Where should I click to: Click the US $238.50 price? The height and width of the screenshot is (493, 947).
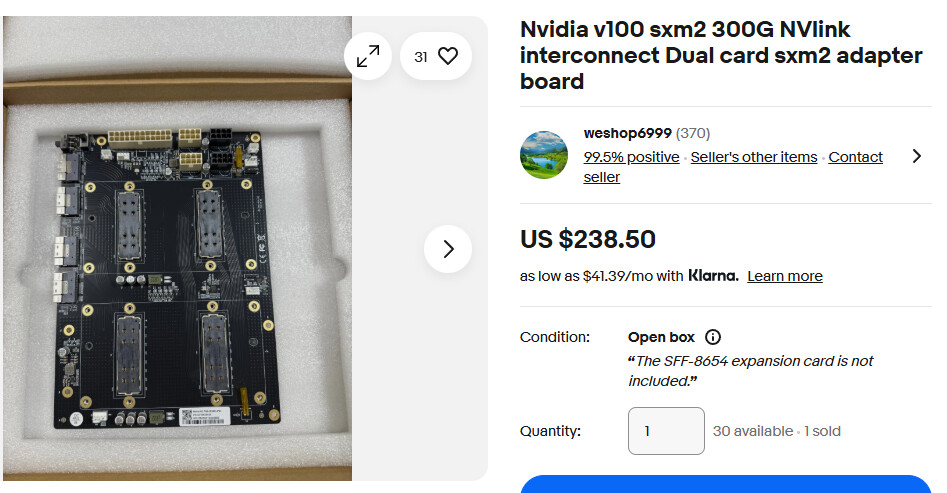tap(588, 240)
